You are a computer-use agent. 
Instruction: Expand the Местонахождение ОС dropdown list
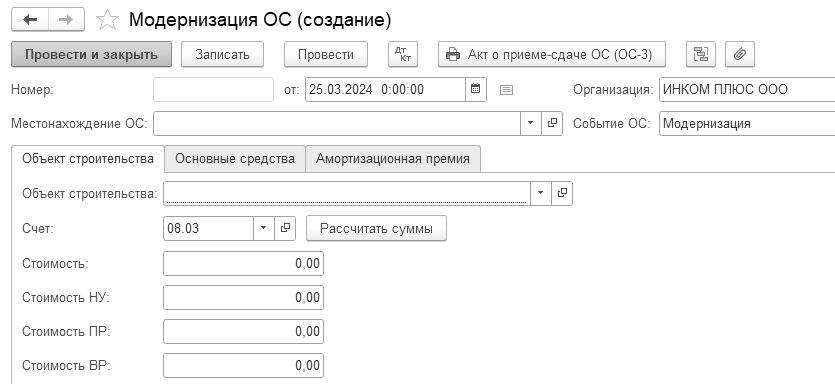[x=530, y=124]
